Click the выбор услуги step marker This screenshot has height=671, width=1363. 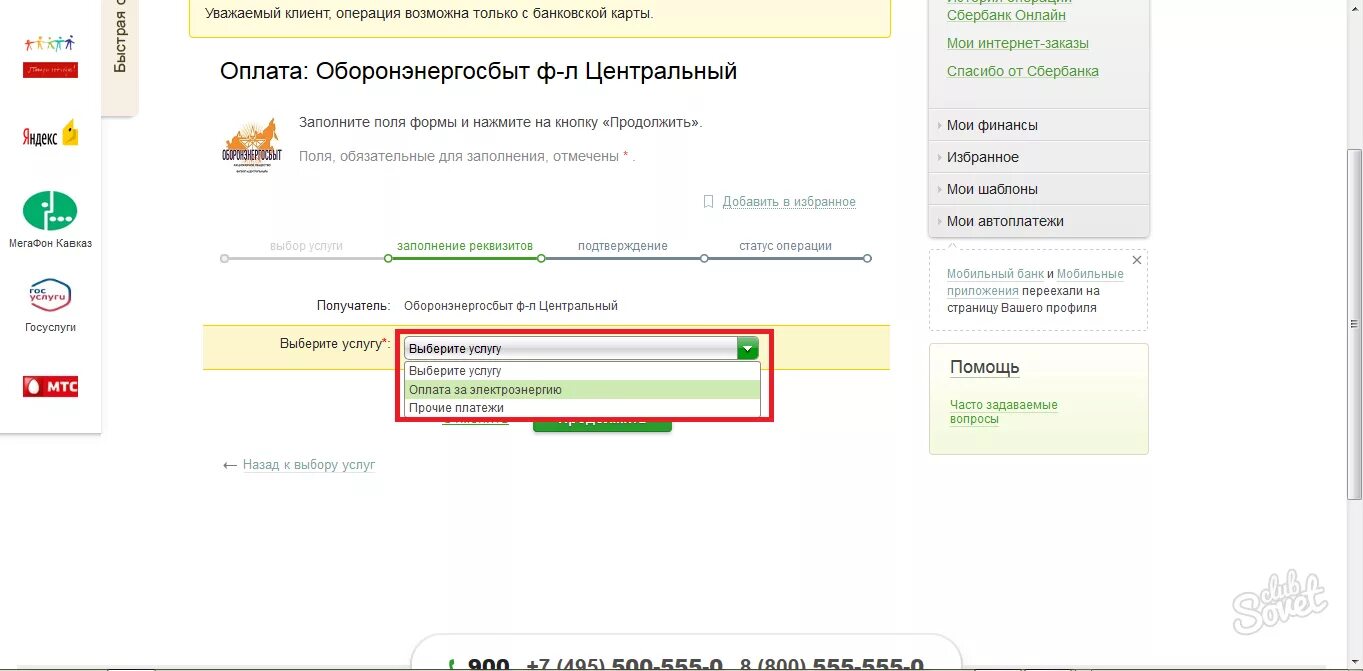pos(224,258)
